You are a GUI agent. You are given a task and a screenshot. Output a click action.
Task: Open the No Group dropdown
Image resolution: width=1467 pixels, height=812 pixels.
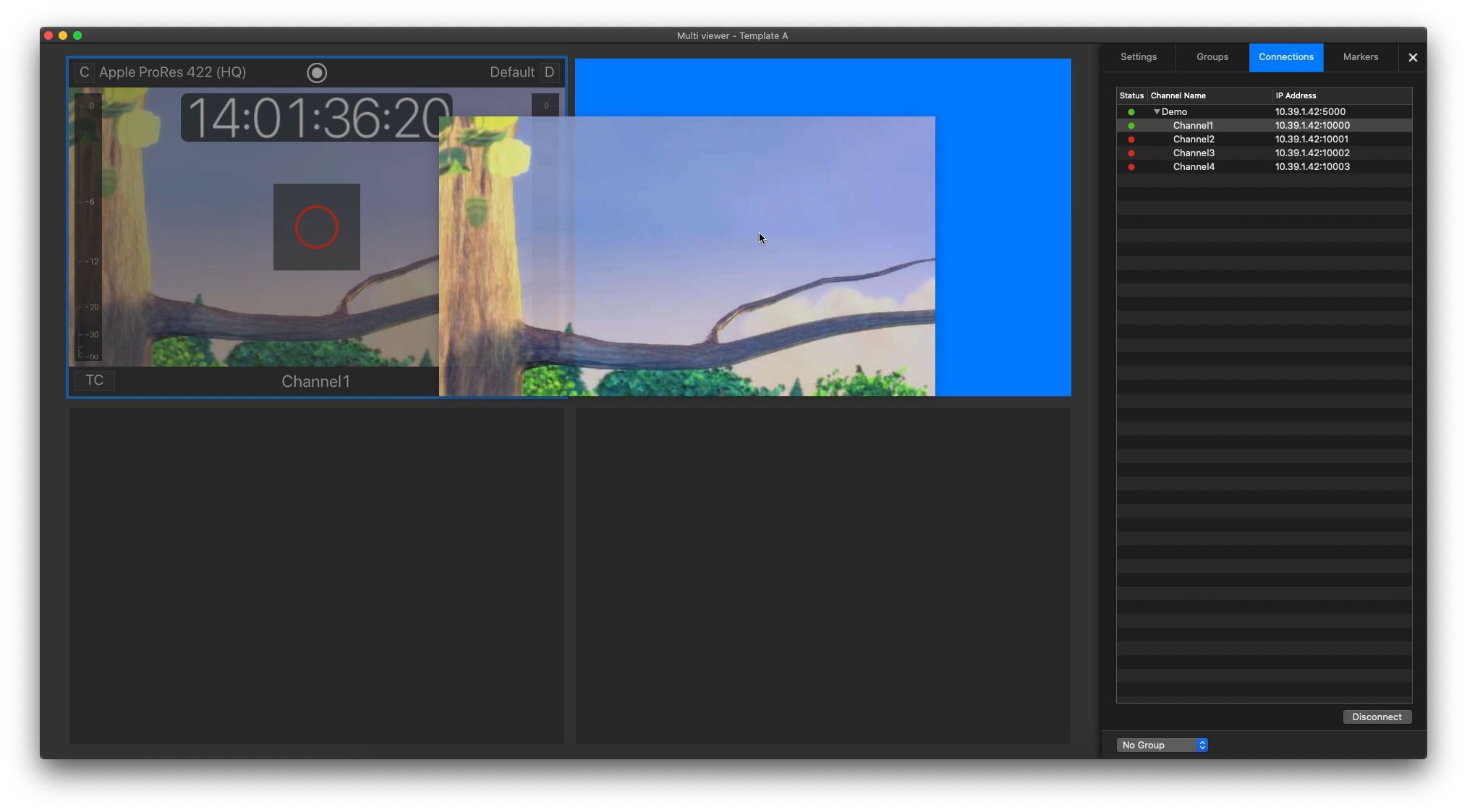[x=1162, y=745]
